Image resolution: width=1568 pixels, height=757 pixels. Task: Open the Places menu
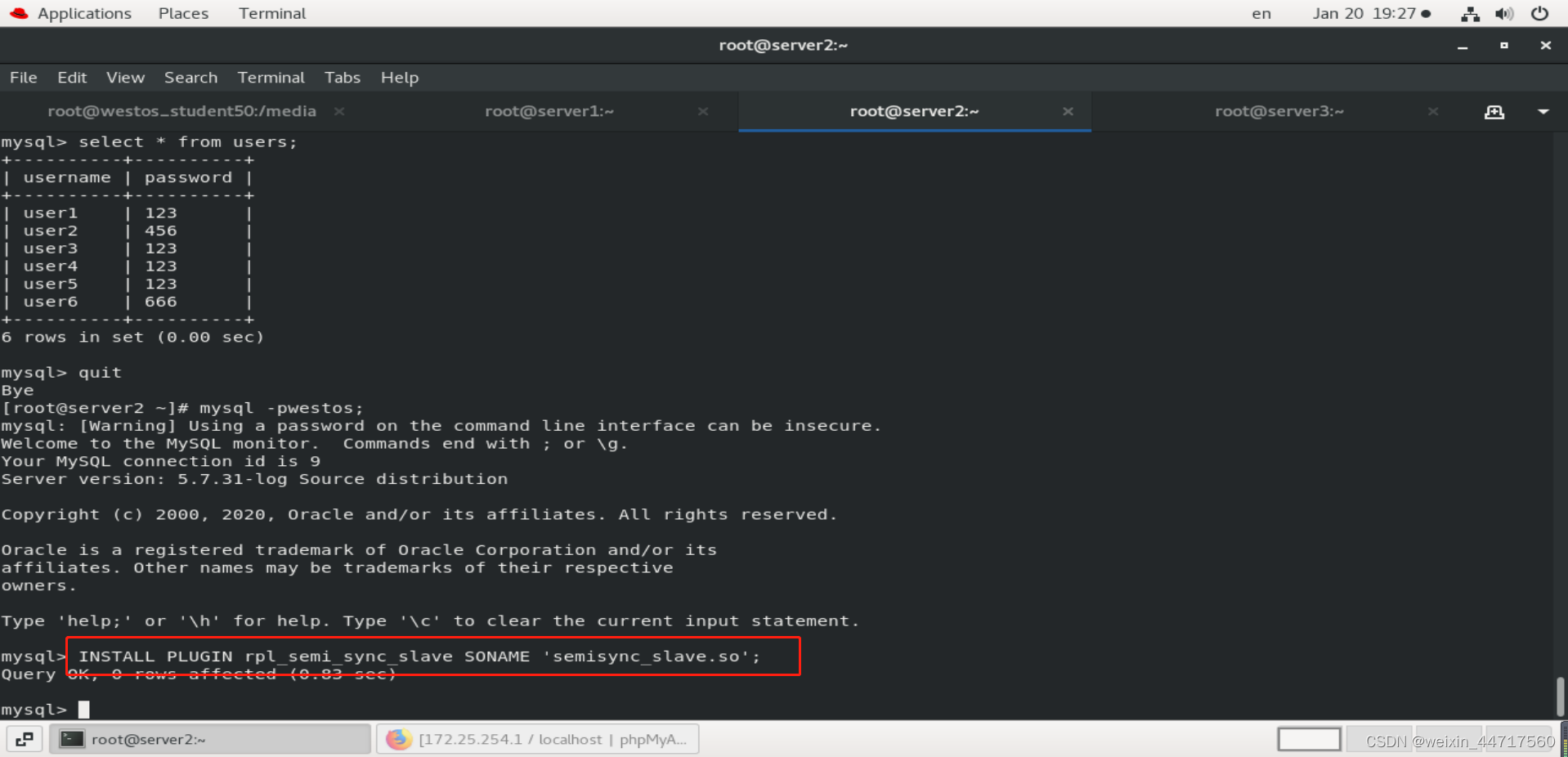tap(183, 13)
